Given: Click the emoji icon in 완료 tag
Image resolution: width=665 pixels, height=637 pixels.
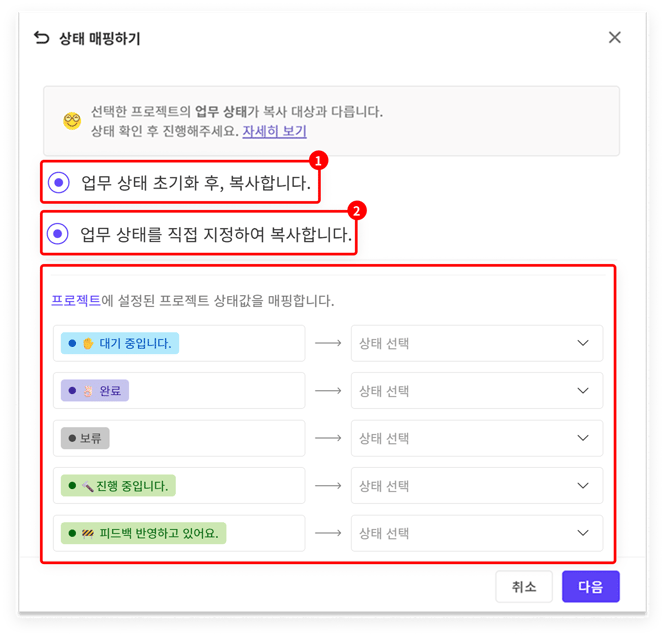Looking at the screenshot, I should click(x=88, y=391).
